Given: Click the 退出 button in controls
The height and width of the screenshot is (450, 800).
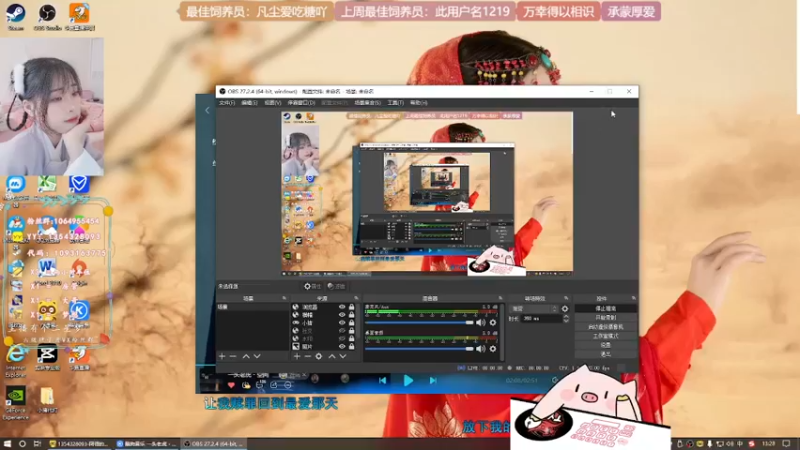Looking at the screenshot, I should coord(606,354).
